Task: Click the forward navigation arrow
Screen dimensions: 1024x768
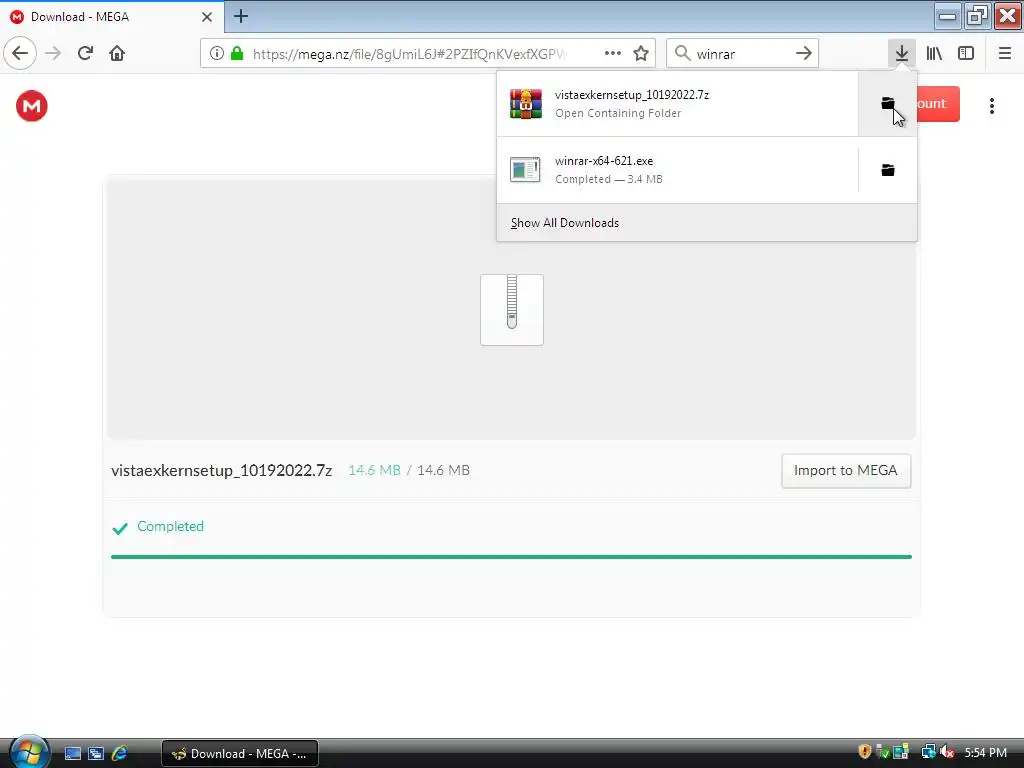Action: coord(53,53)
